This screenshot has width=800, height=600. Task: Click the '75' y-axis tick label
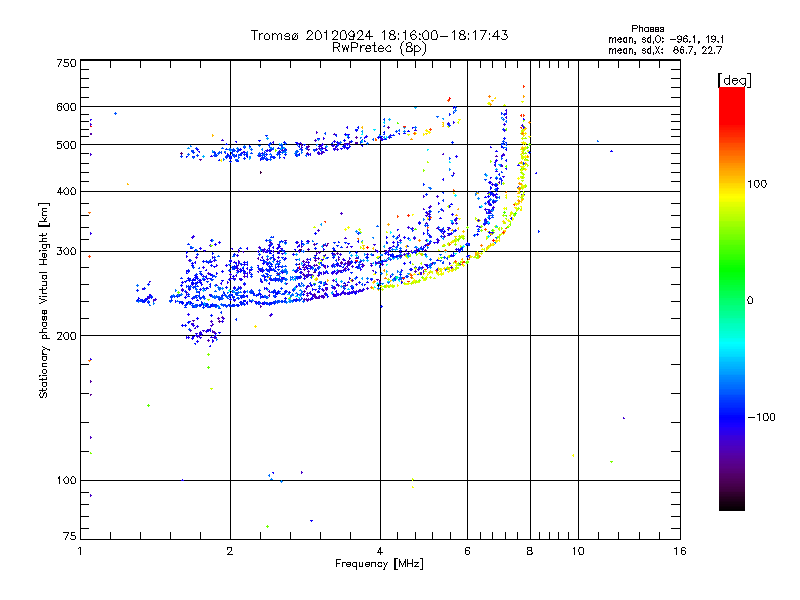(x=70, y=536)
